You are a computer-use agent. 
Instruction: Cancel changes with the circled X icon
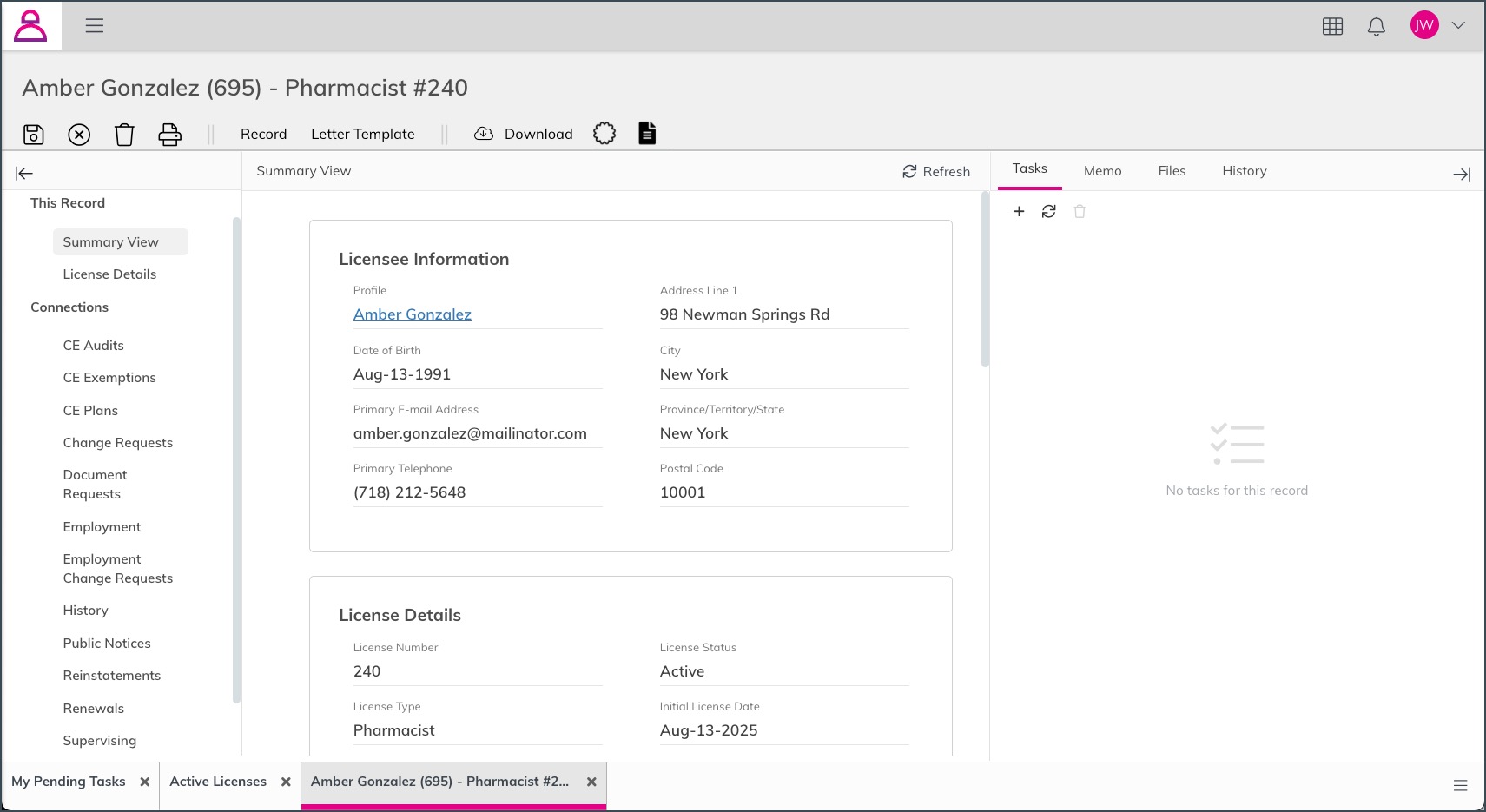tap(79, 134)
